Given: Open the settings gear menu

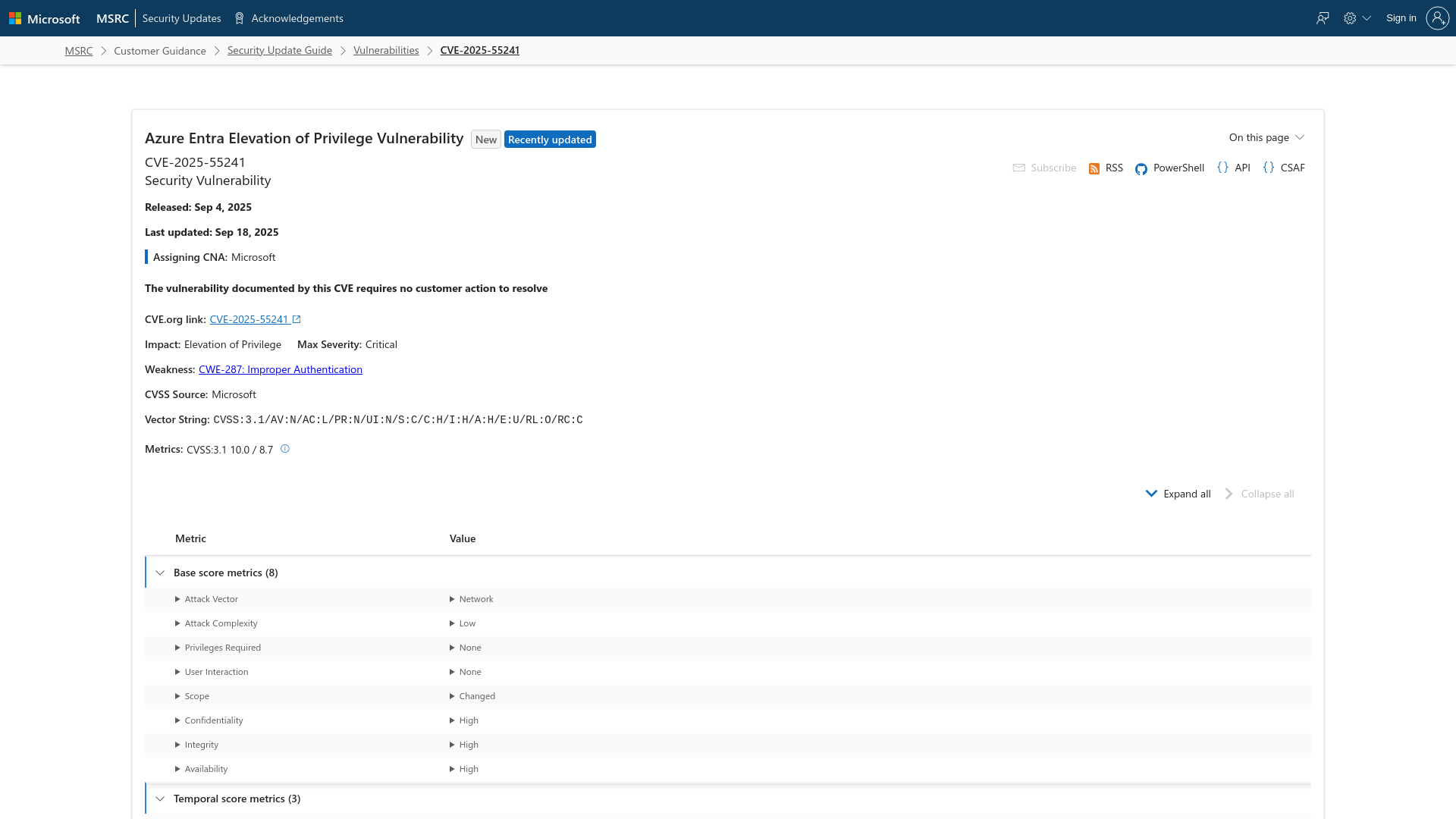Looking at the screenshot, I should click(1357, 18).
